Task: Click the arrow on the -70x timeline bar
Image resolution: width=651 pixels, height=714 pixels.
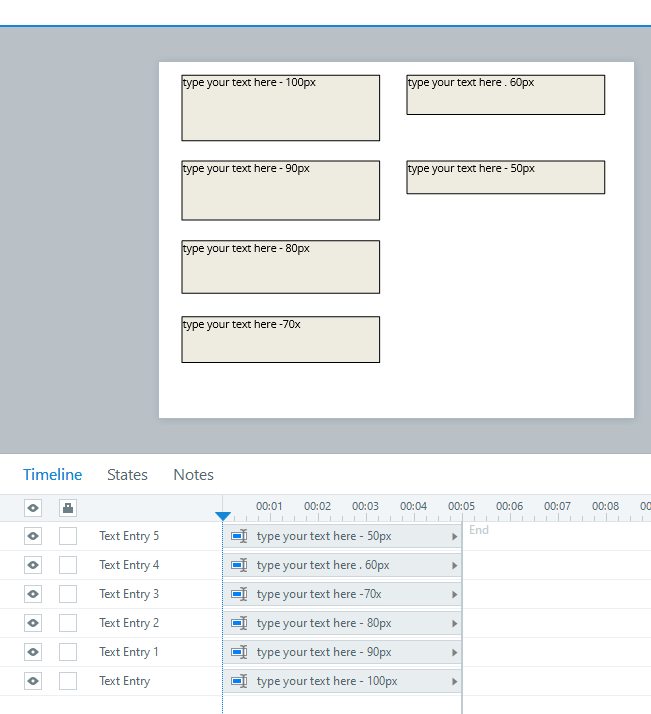Action: [454, 594]
